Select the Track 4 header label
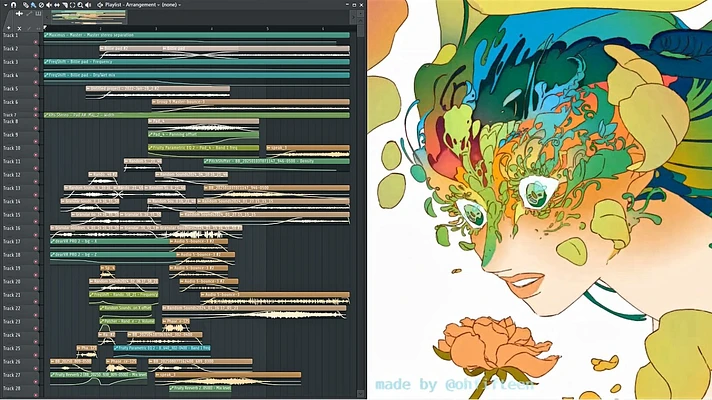 (11, 75)
